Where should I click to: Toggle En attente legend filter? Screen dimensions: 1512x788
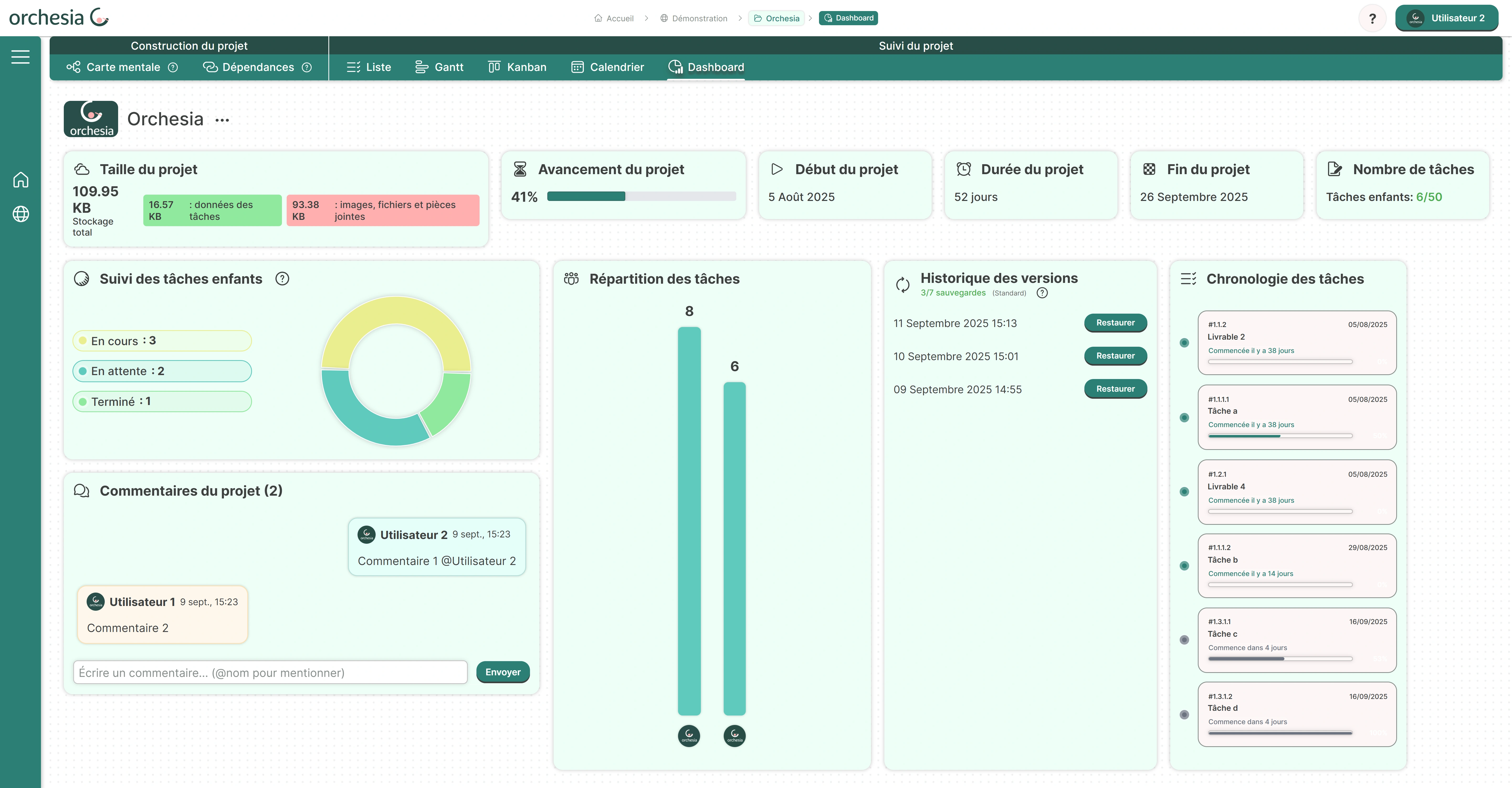click(x=162, y=371)
